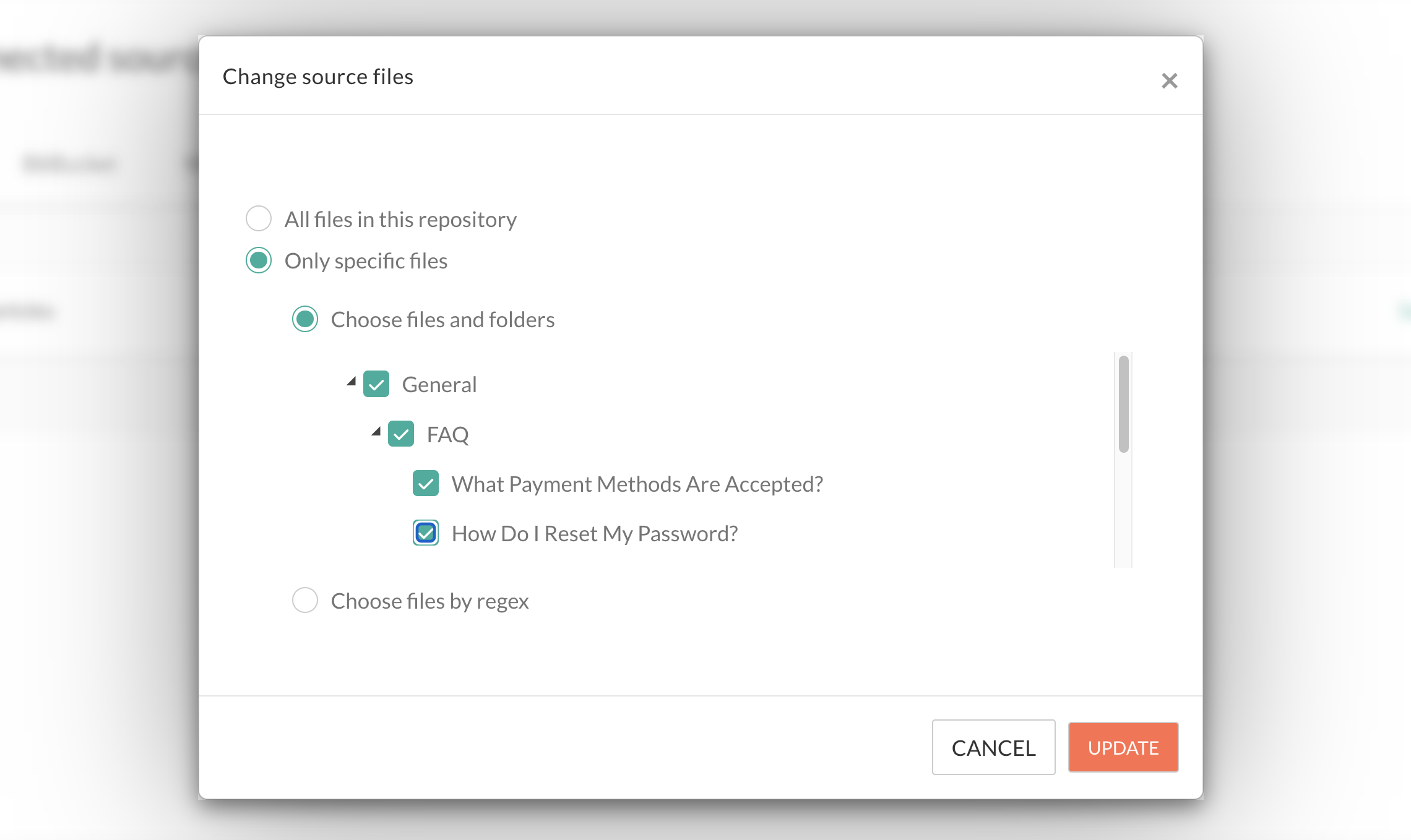Image resolution: width=1411 pixels, height=840 pixels.
Task: Collapse the General folder tree
Action: tap(352, 382)
